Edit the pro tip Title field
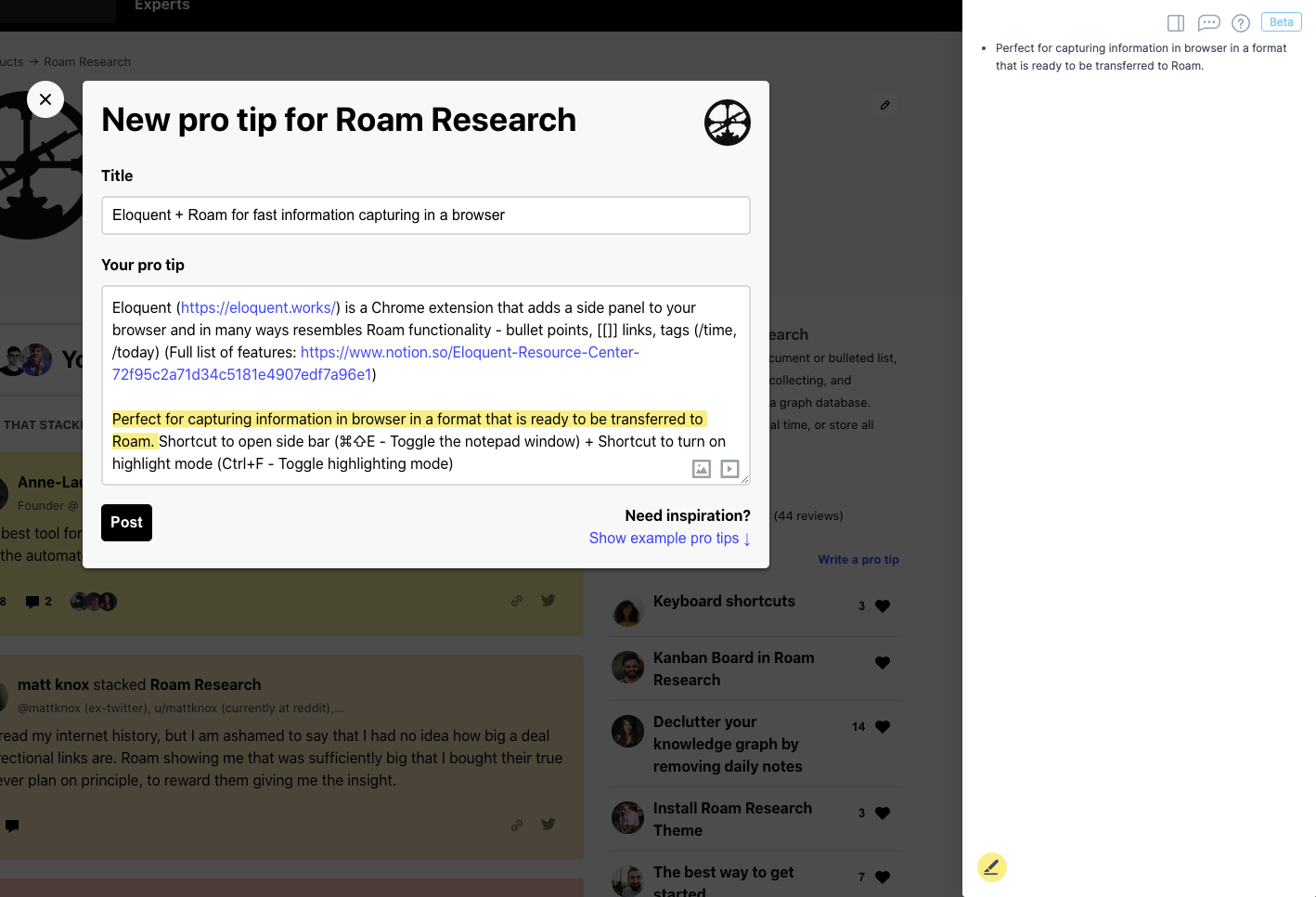1316x897 pixels. pos(426,215)
